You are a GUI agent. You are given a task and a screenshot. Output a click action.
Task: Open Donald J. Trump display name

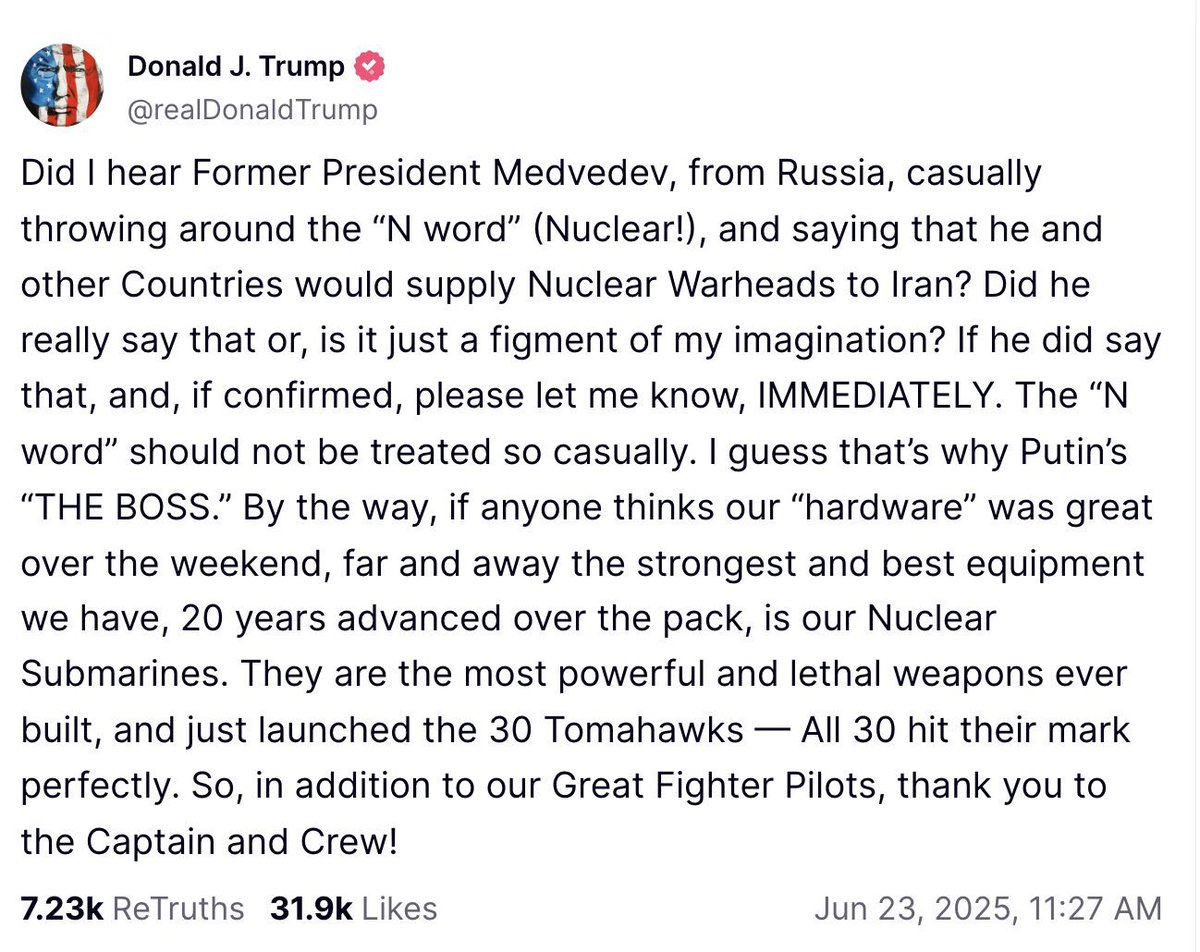[x=236, y=67]
